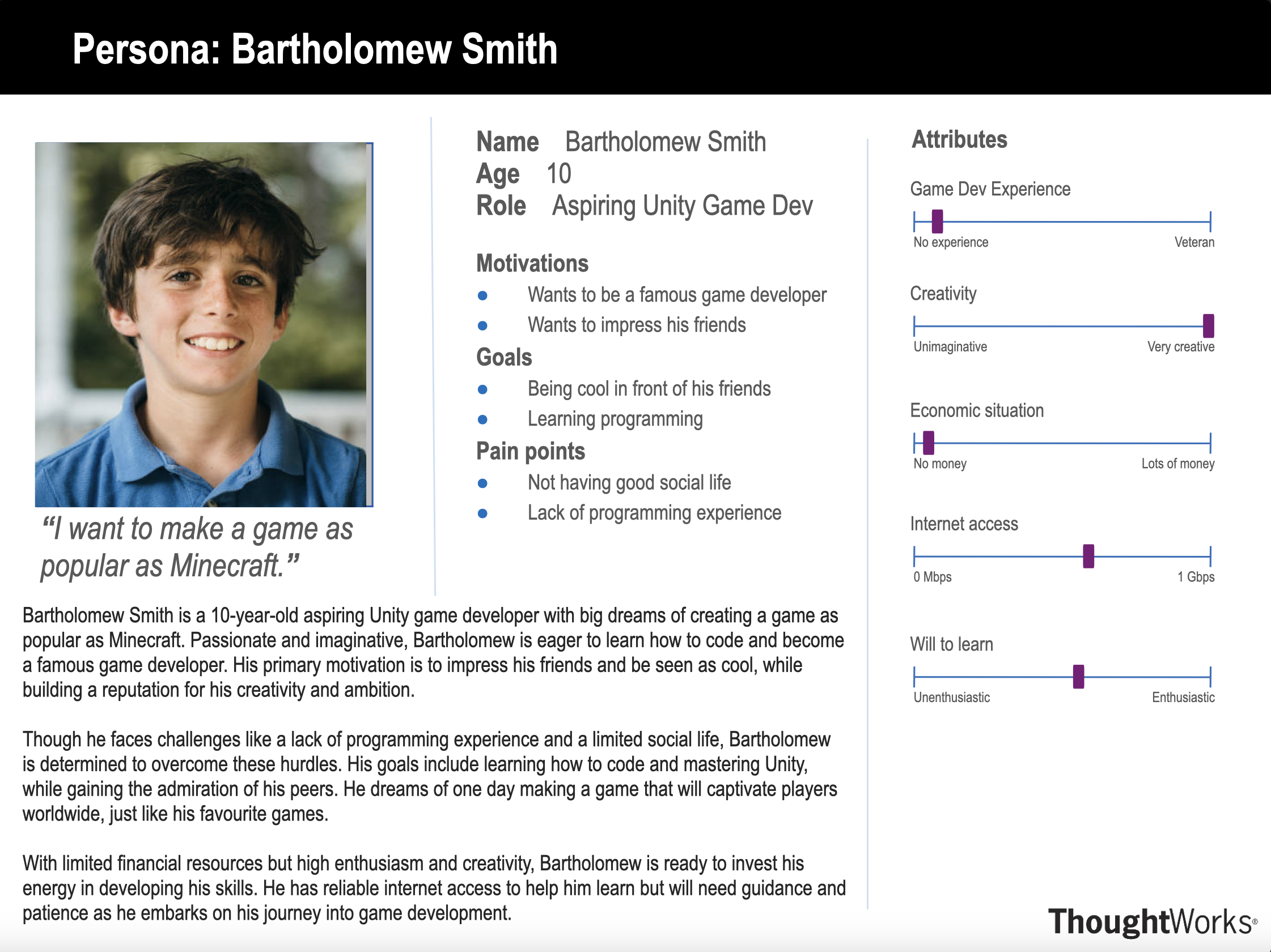Select the Persona: Bartholomew Smith title
The height and width of the screenshot is (952, 1271).
coord(315,49)
